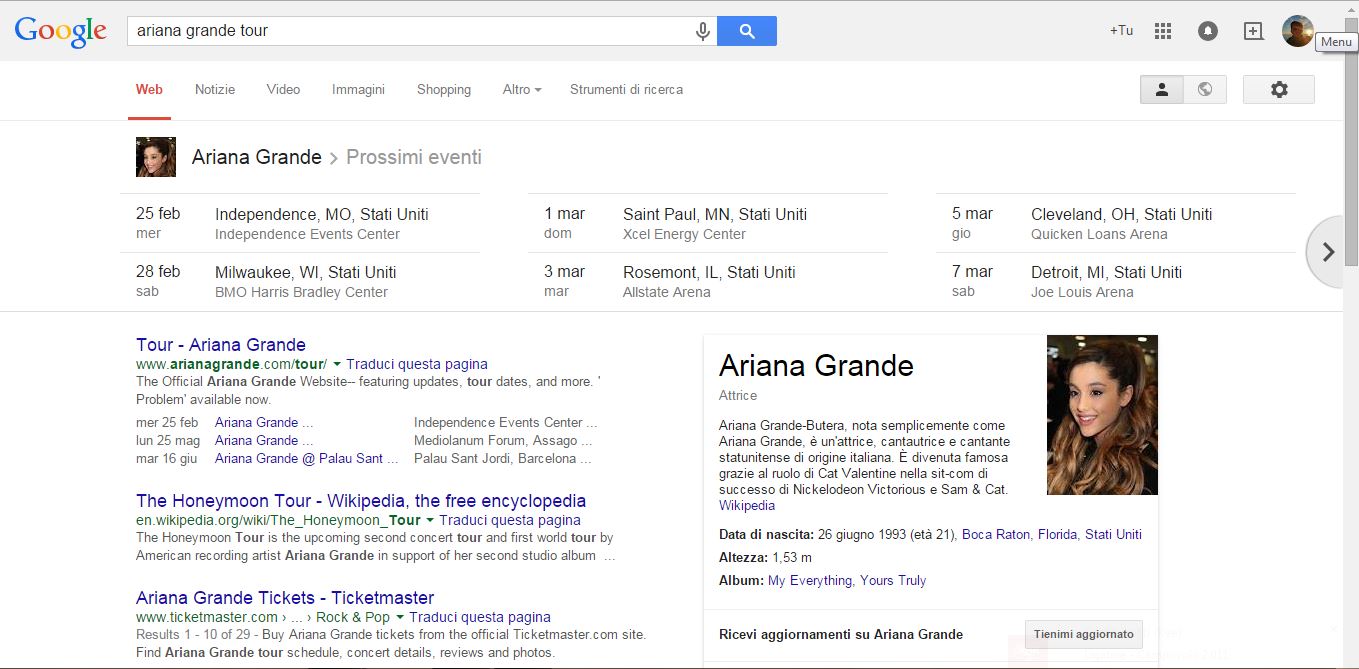Switch to Video tab
This screenshot has height=669, width=1359.
(283, 89)
